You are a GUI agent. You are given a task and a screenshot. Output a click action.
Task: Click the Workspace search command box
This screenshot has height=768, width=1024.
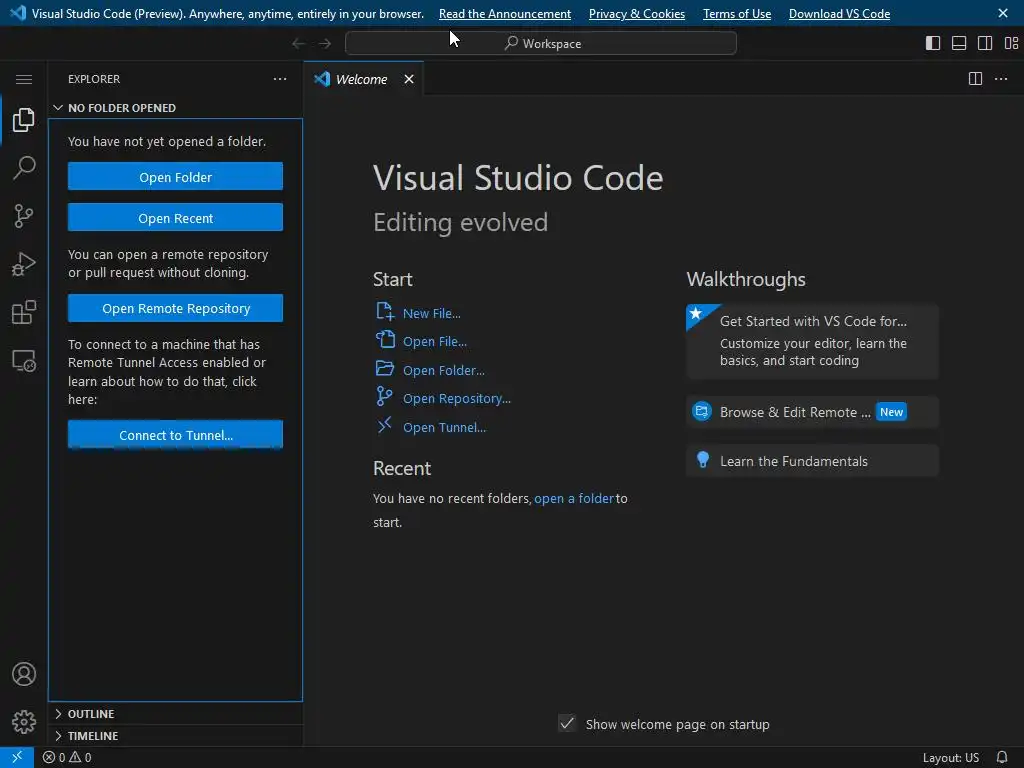(x=541, y=43)
